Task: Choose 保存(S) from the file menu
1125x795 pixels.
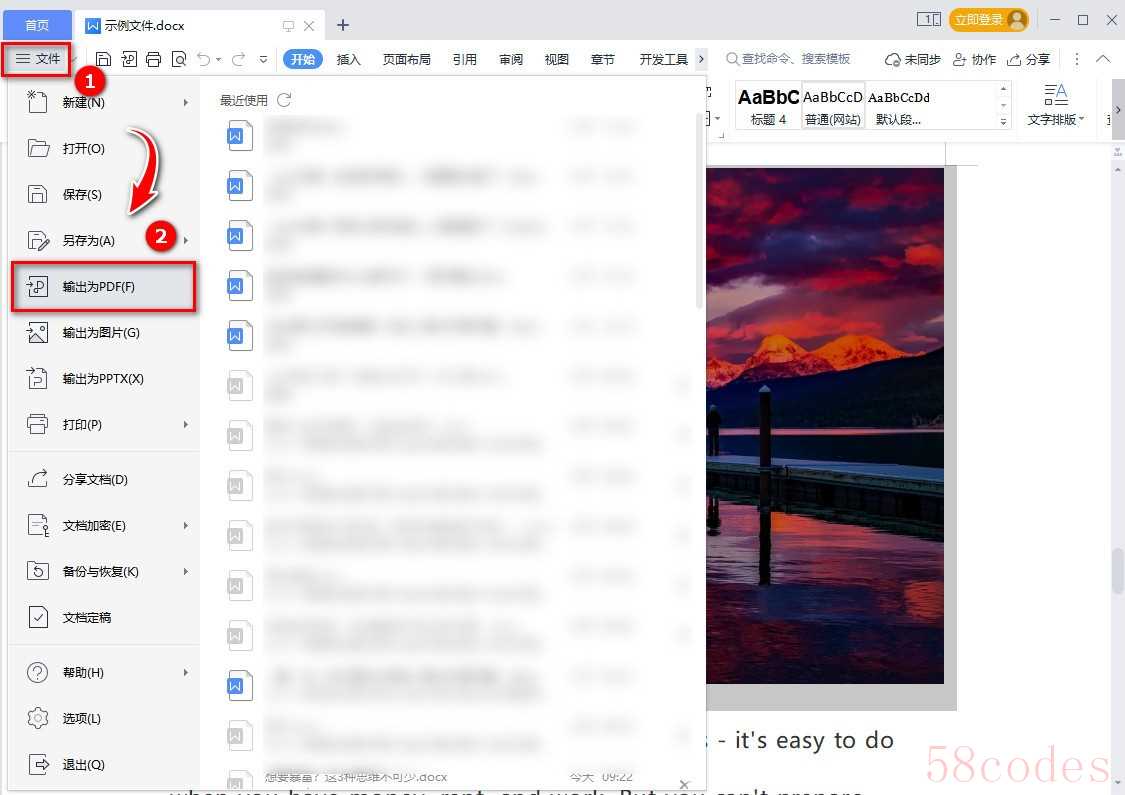Action: coord(105,194)
